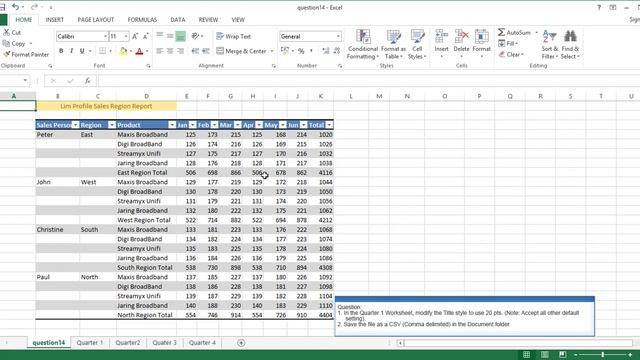This screenshot has height=360, width=640.
Task: Add a new sheet with plus button
Action: 241,343
